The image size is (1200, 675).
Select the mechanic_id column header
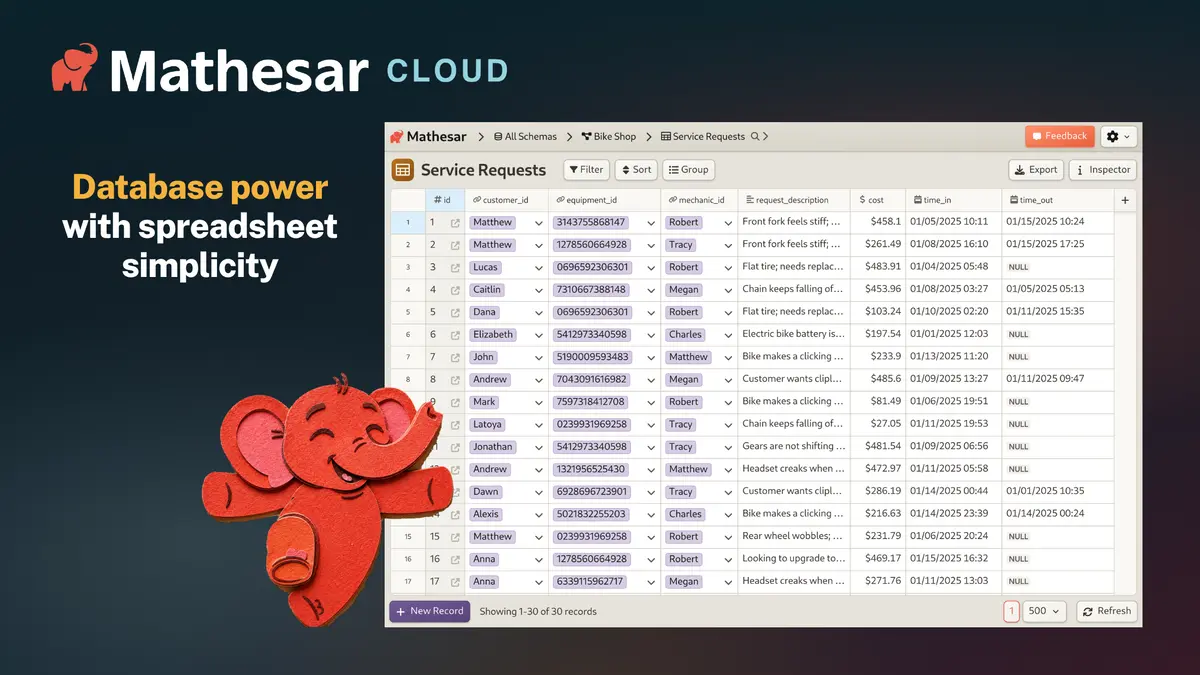coord(698,200)
